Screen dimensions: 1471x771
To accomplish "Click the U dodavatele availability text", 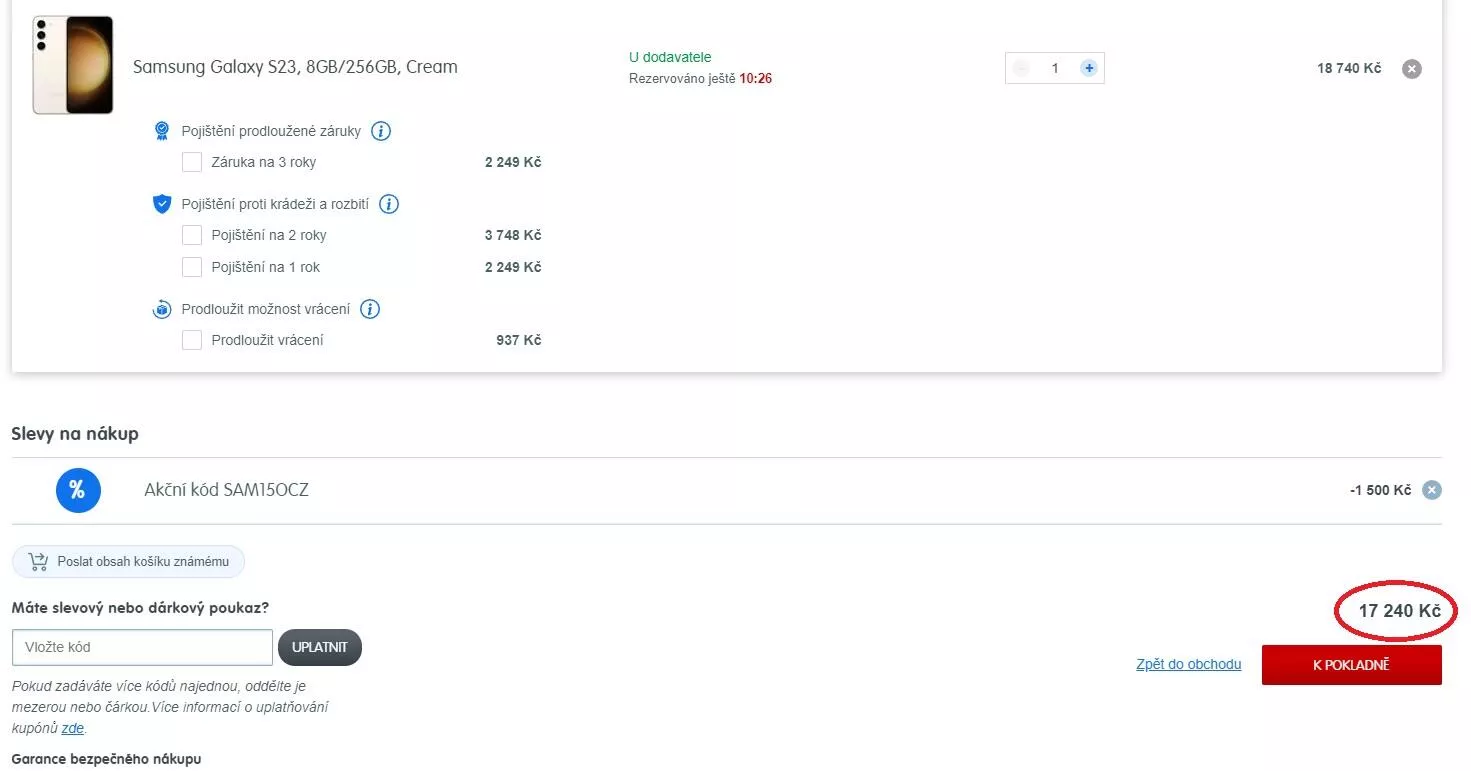I will click(670, 57).
